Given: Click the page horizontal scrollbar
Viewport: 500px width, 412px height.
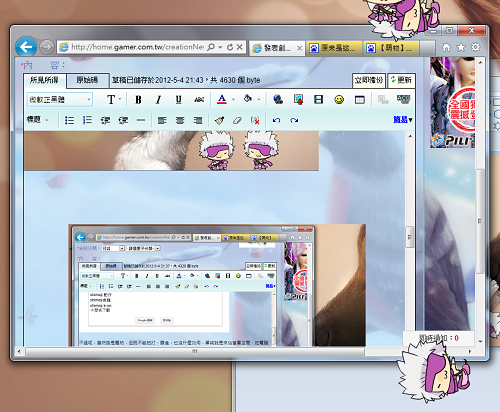Looking at the screenshot, I should (x=195, y=351).
